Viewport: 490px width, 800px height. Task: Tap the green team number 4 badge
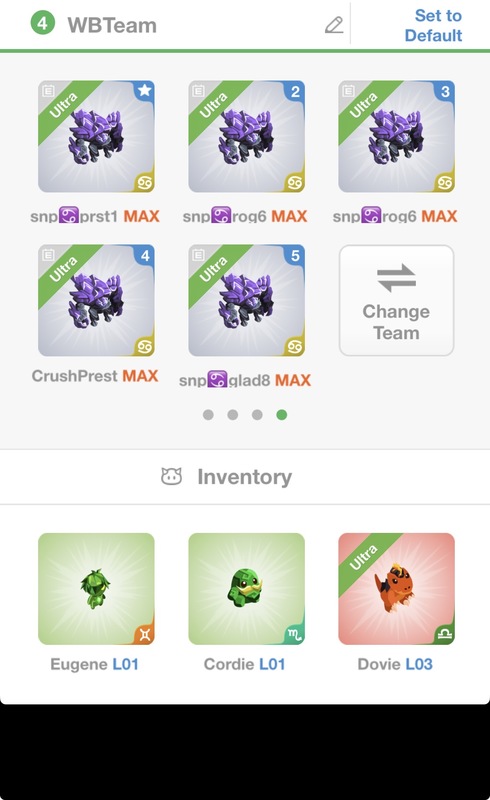43,23
